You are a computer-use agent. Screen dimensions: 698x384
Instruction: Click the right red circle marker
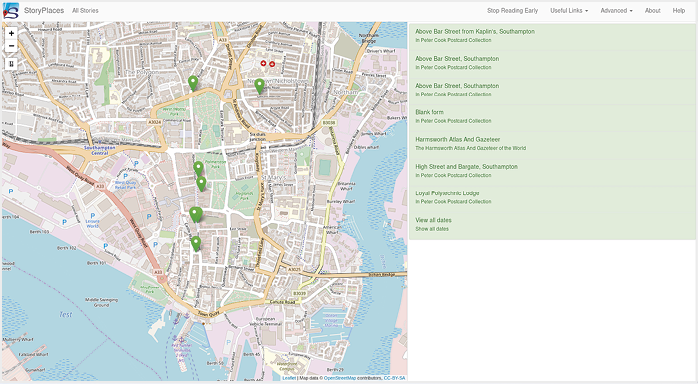coord(272,64)
